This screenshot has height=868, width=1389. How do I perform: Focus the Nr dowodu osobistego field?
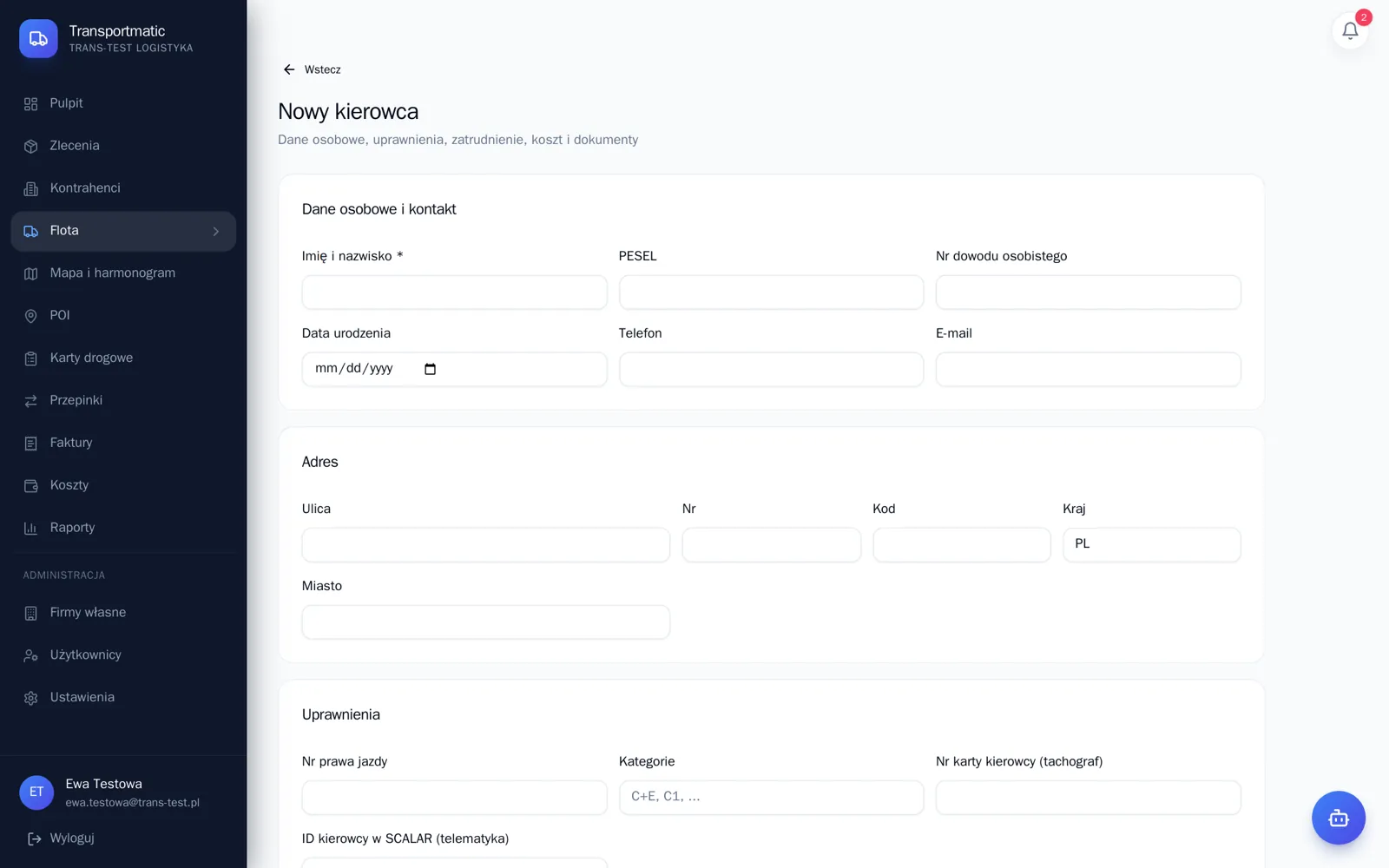click(x=1088, y=293)
